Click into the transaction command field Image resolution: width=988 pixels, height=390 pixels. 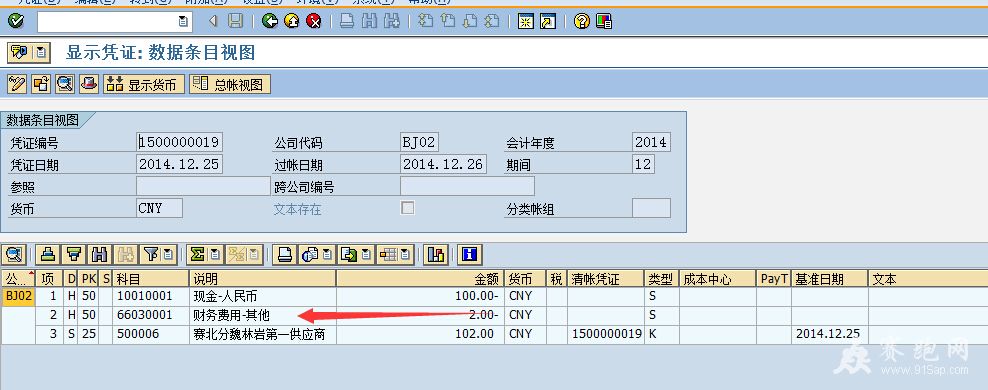click(106, 21)
